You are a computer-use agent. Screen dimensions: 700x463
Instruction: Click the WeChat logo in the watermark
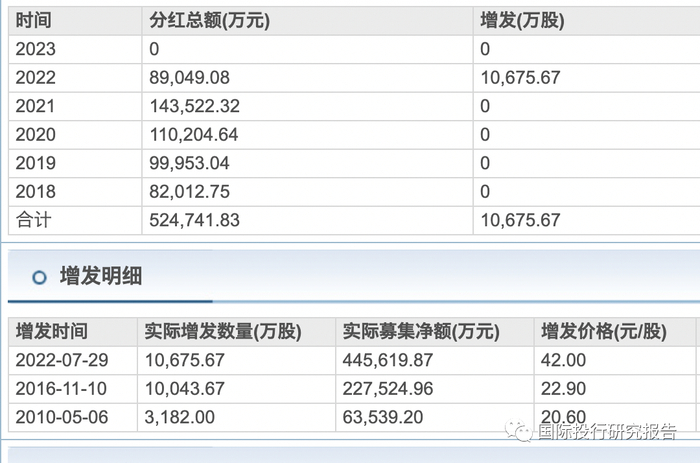tap(519, 431)
